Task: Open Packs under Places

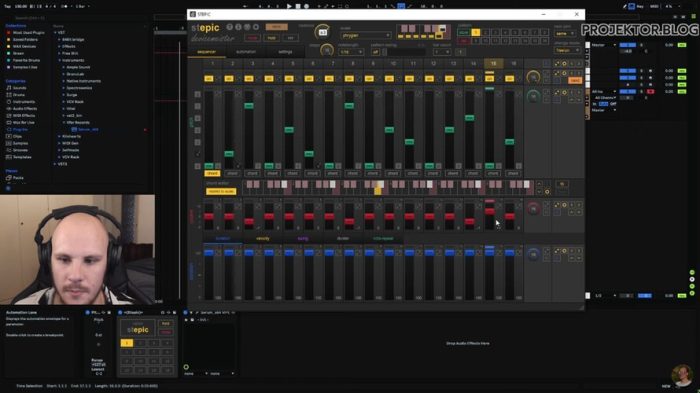Action: click(15, 178)
